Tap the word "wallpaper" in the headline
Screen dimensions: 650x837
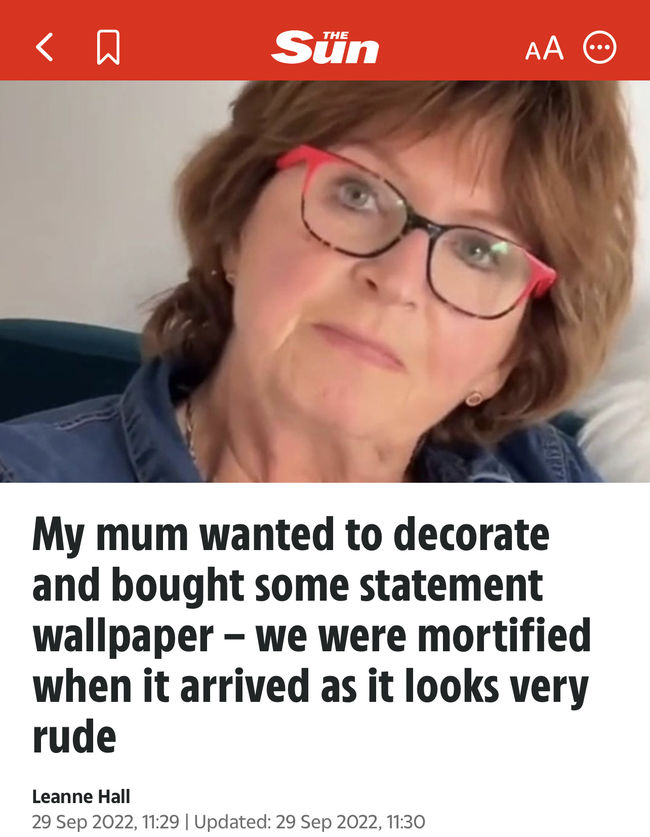123,636
